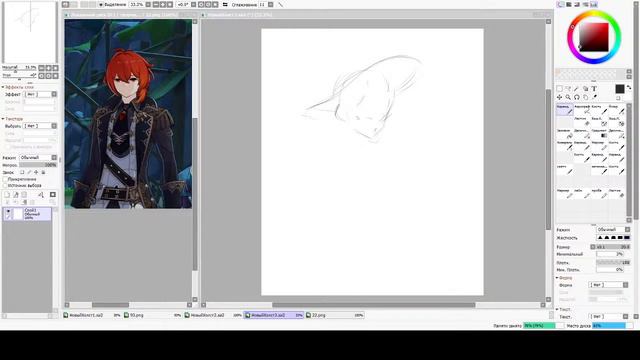This screenshot has height=360, width=640.
Task: Create a new layer
Action: point(7,195)
